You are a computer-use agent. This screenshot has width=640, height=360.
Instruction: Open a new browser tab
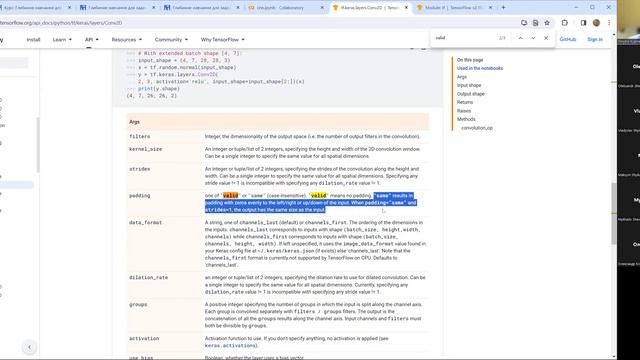503,7
